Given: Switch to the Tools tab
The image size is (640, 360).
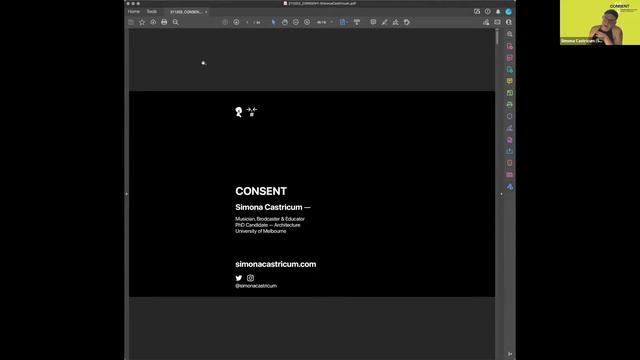Looking at the screenshot, I should 152,11.
